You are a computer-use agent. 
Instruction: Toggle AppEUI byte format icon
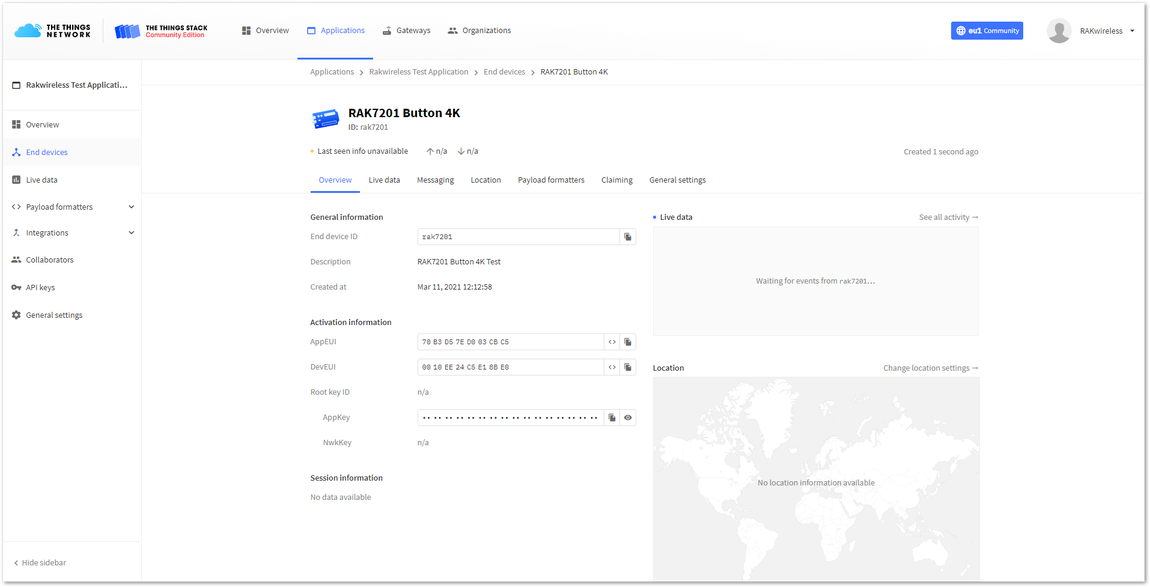tap(612, 342)
